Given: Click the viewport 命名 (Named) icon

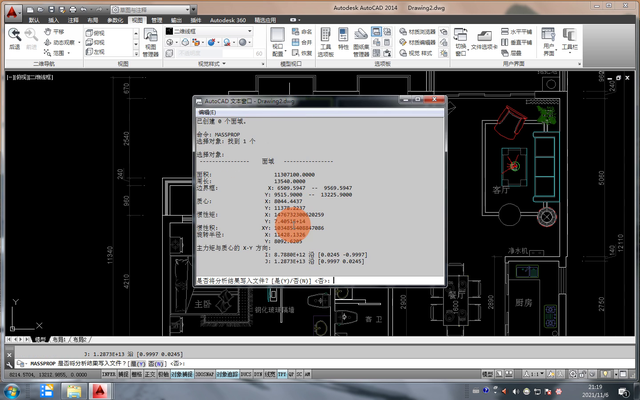Looking at the screenshot, I should click(x=302, y=31).
